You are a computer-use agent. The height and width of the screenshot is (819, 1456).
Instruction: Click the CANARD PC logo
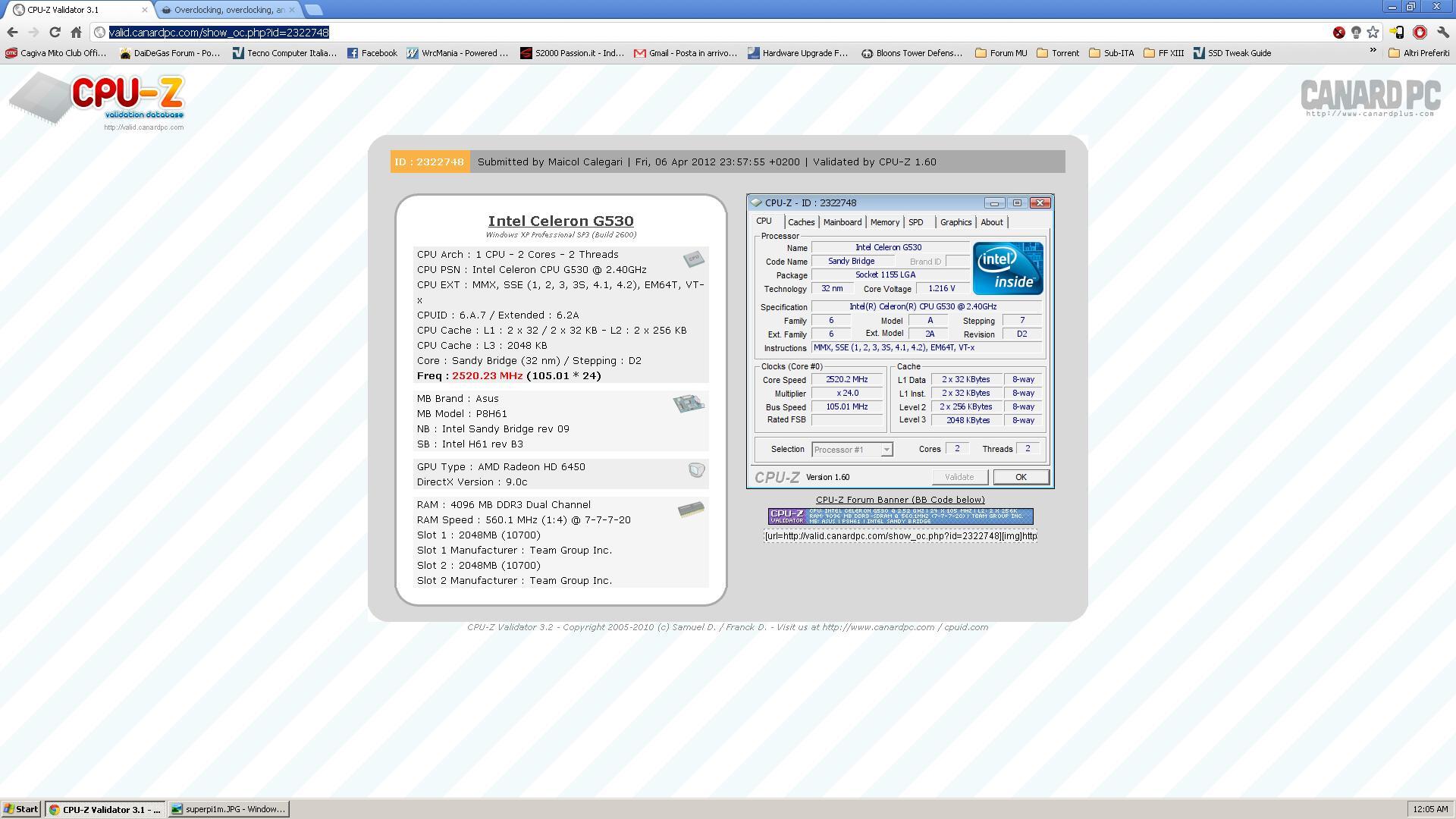1370,99
